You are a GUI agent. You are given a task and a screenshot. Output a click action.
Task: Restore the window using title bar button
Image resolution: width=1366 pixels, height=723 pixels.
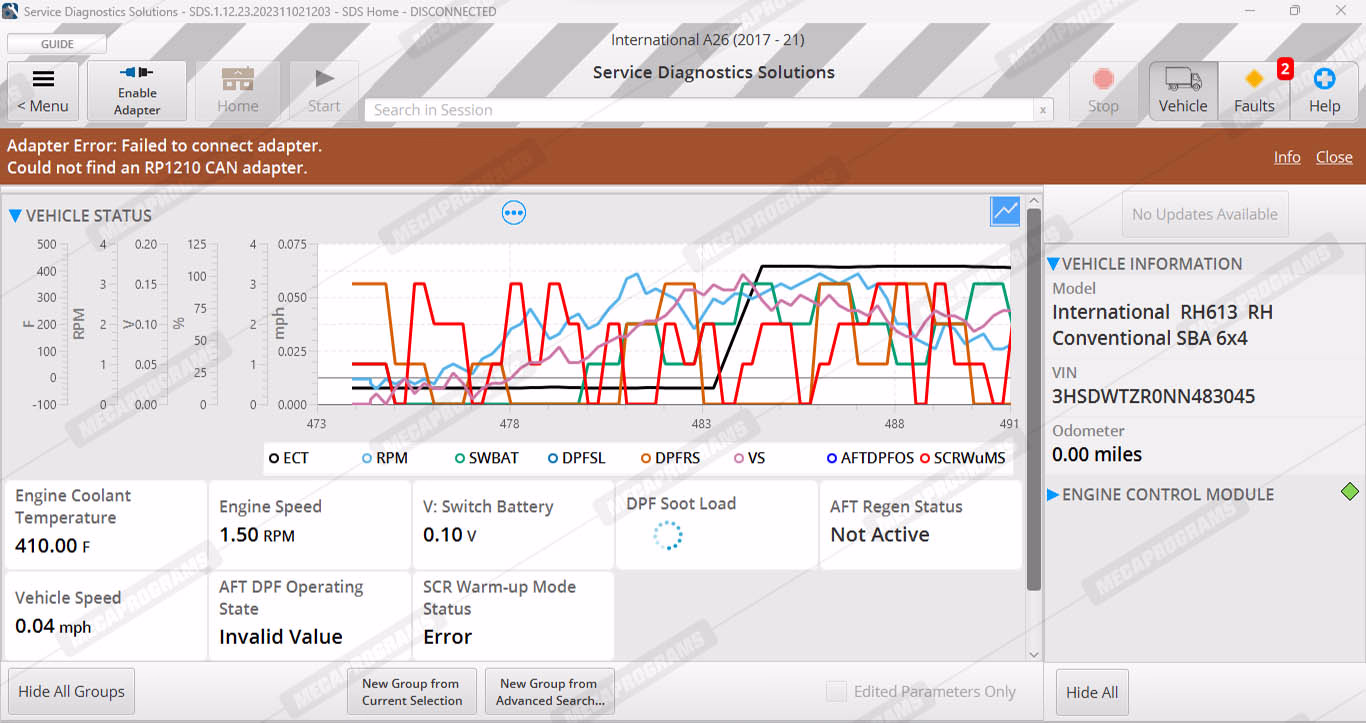[1295, 11]
